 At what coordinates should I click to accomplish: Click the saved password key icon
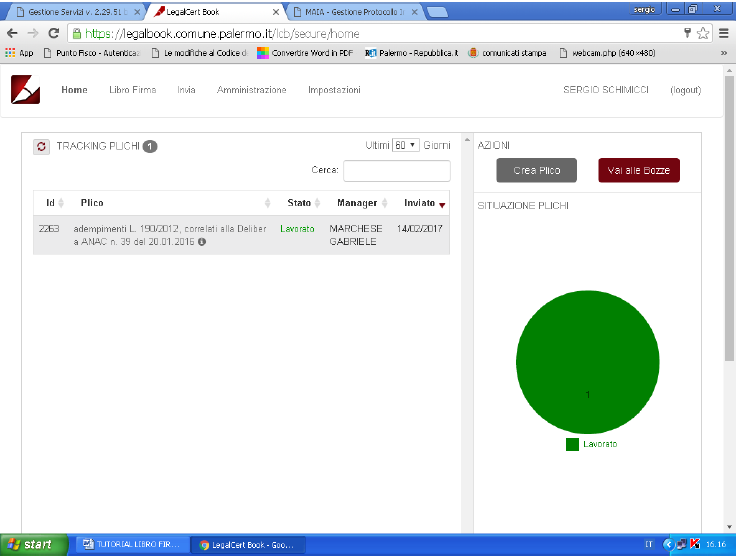pyautogui.click(x=687, y=33)
